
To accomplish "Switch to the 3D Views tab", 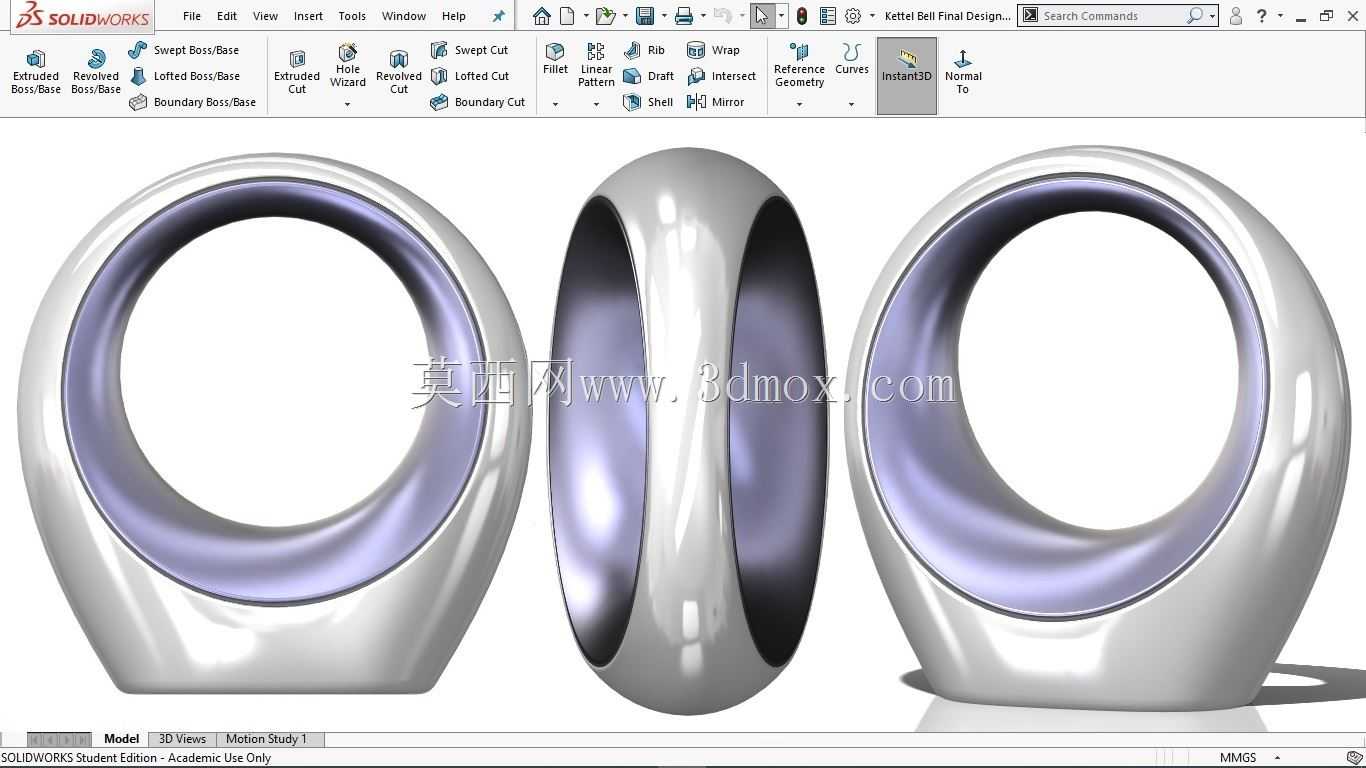I will [182, 739].
